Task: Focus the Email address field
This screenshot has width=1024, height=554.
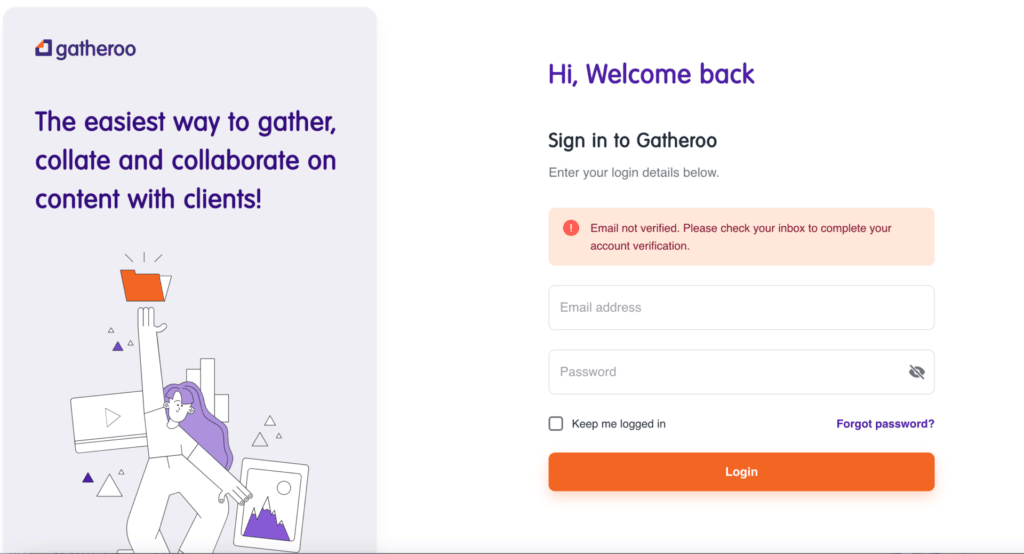Action: (x=741, y=307)
